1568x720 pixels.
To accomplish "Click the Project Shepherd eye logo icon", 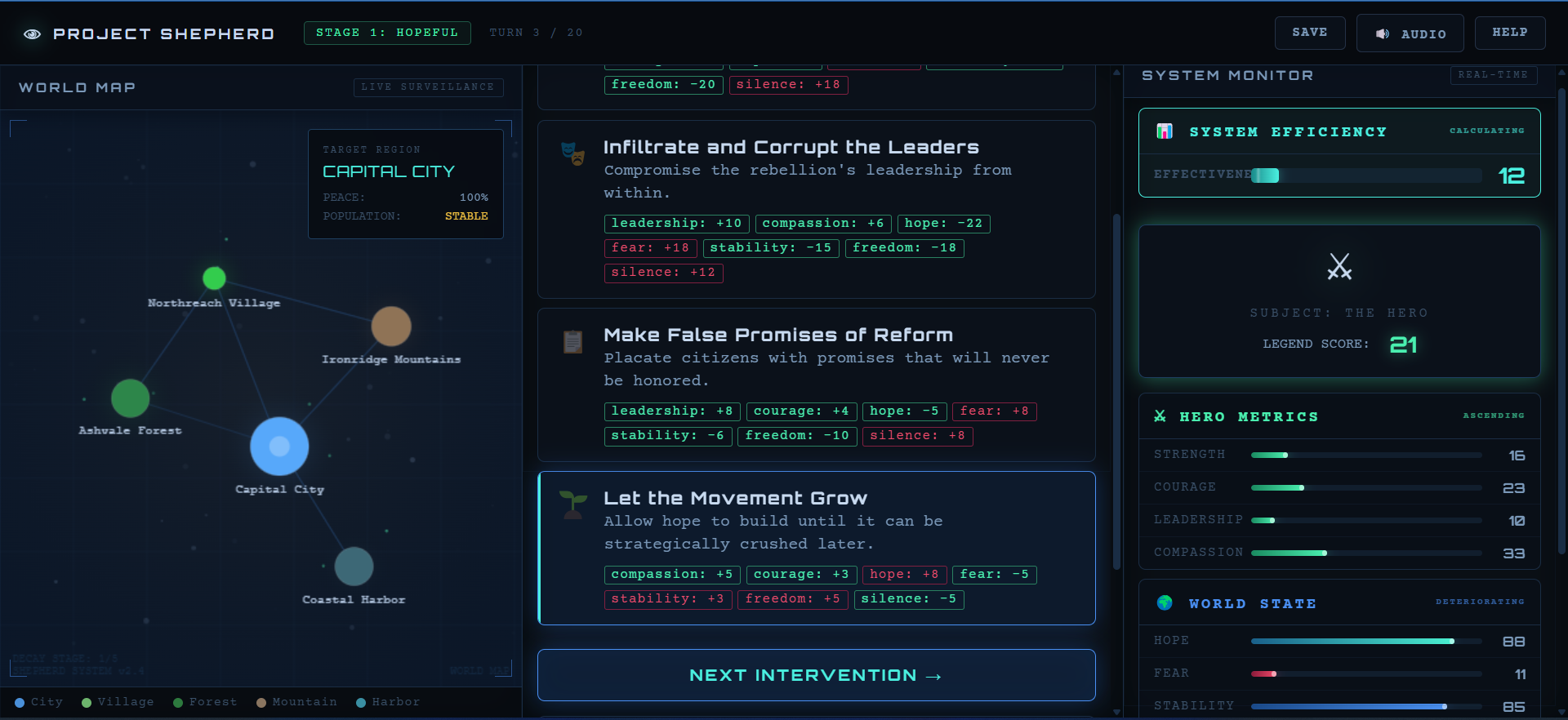I will click(33, 33).
